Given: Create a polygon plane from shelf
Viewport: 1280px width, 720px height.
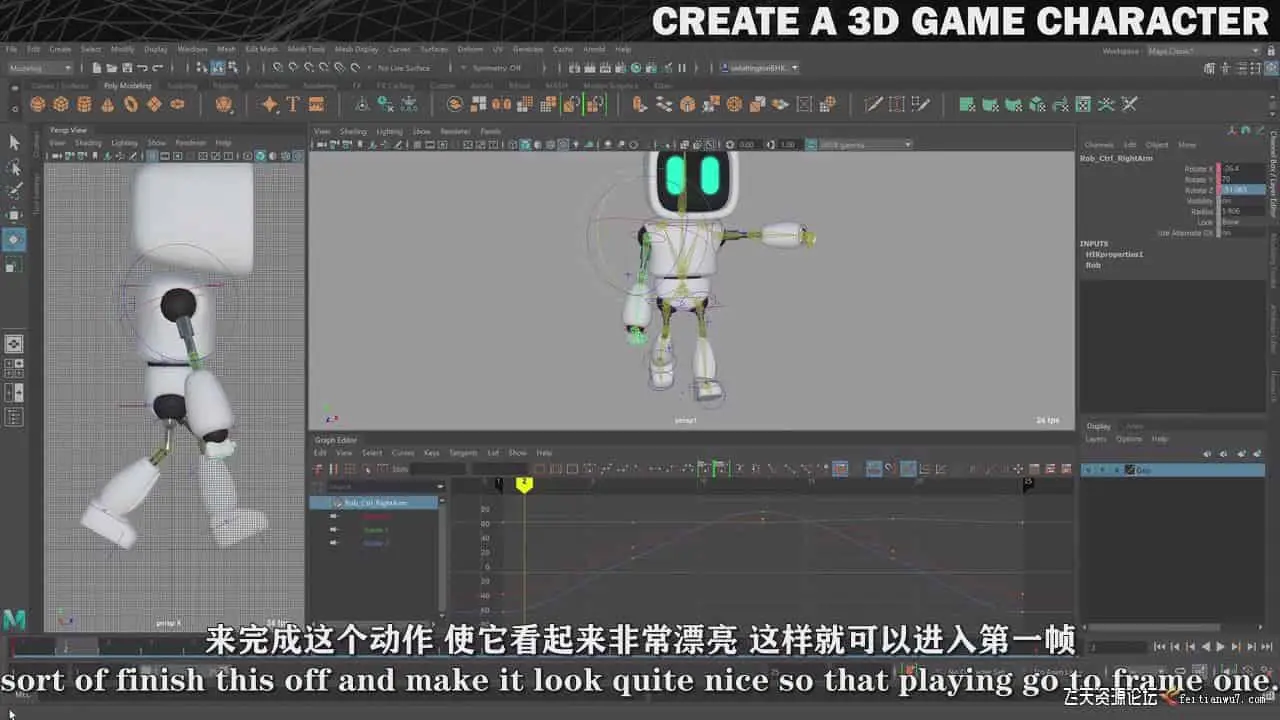Looking at the screenshot, I should [x=154, y=104].
